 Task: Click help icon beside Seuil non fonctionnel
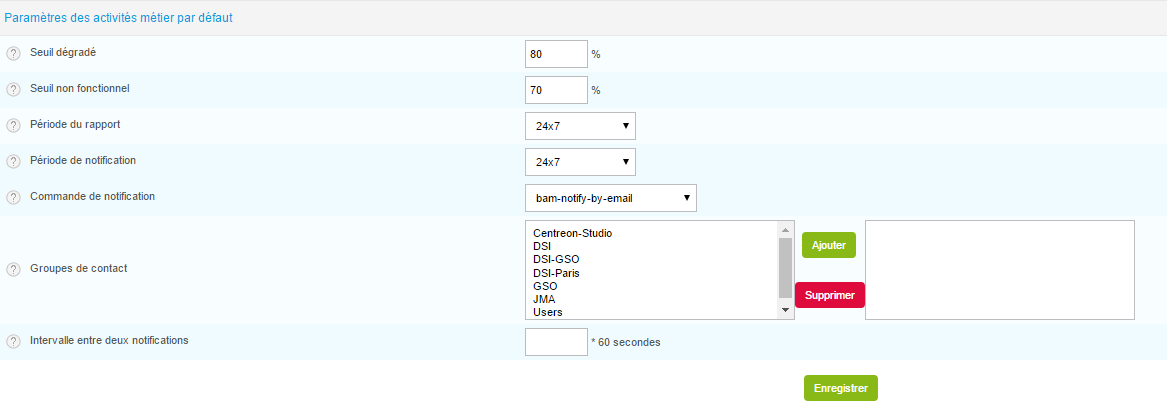tap(13, 90)
